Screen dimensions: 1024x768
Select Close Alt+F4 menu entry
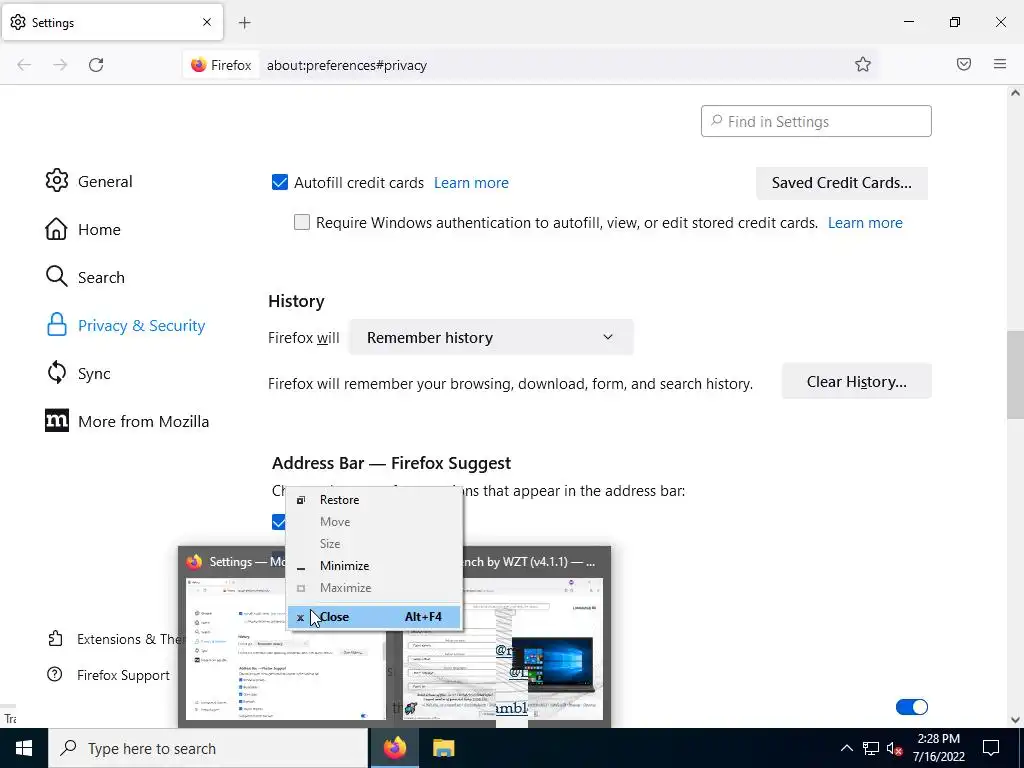(x=374, y=616)
